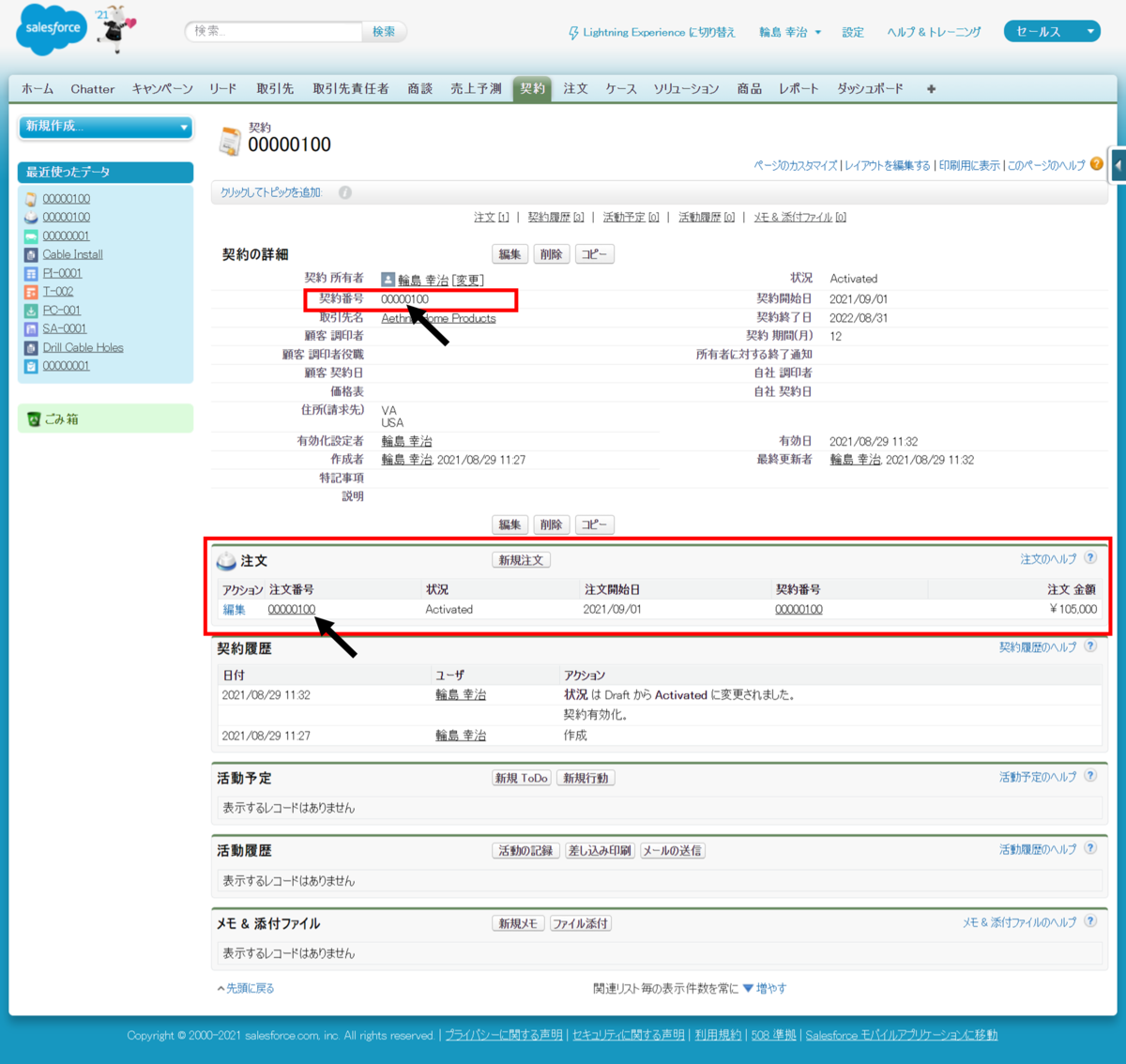Open the レポート tab
This screenshot has width=1126, height=1064.
click(x=799, y=89)
